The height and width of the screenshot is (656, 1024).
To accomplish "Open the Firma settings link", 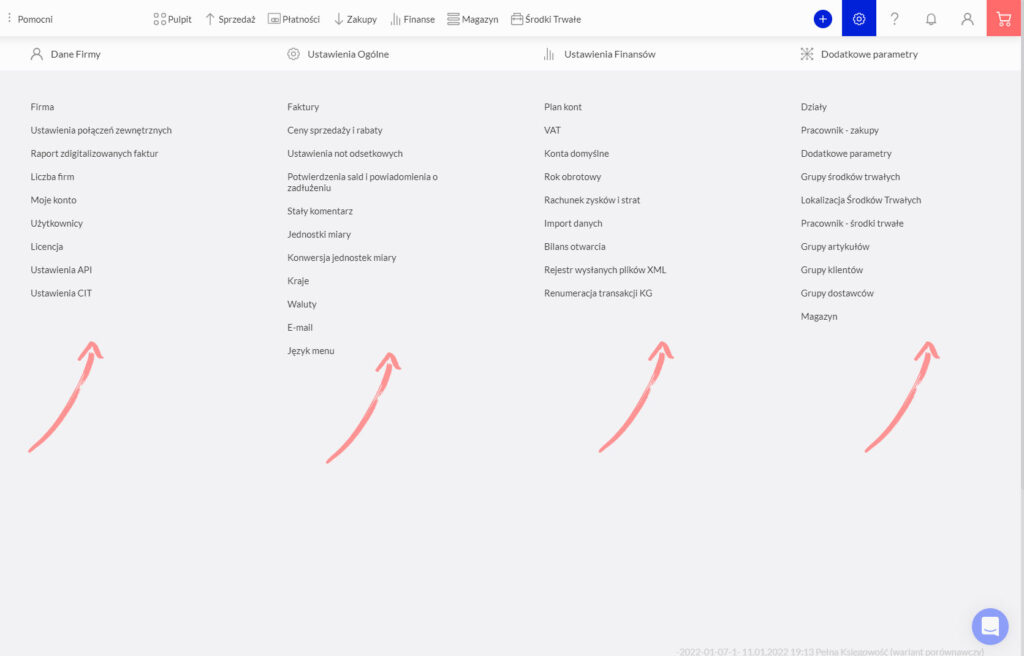I will (x=42, y=107).
